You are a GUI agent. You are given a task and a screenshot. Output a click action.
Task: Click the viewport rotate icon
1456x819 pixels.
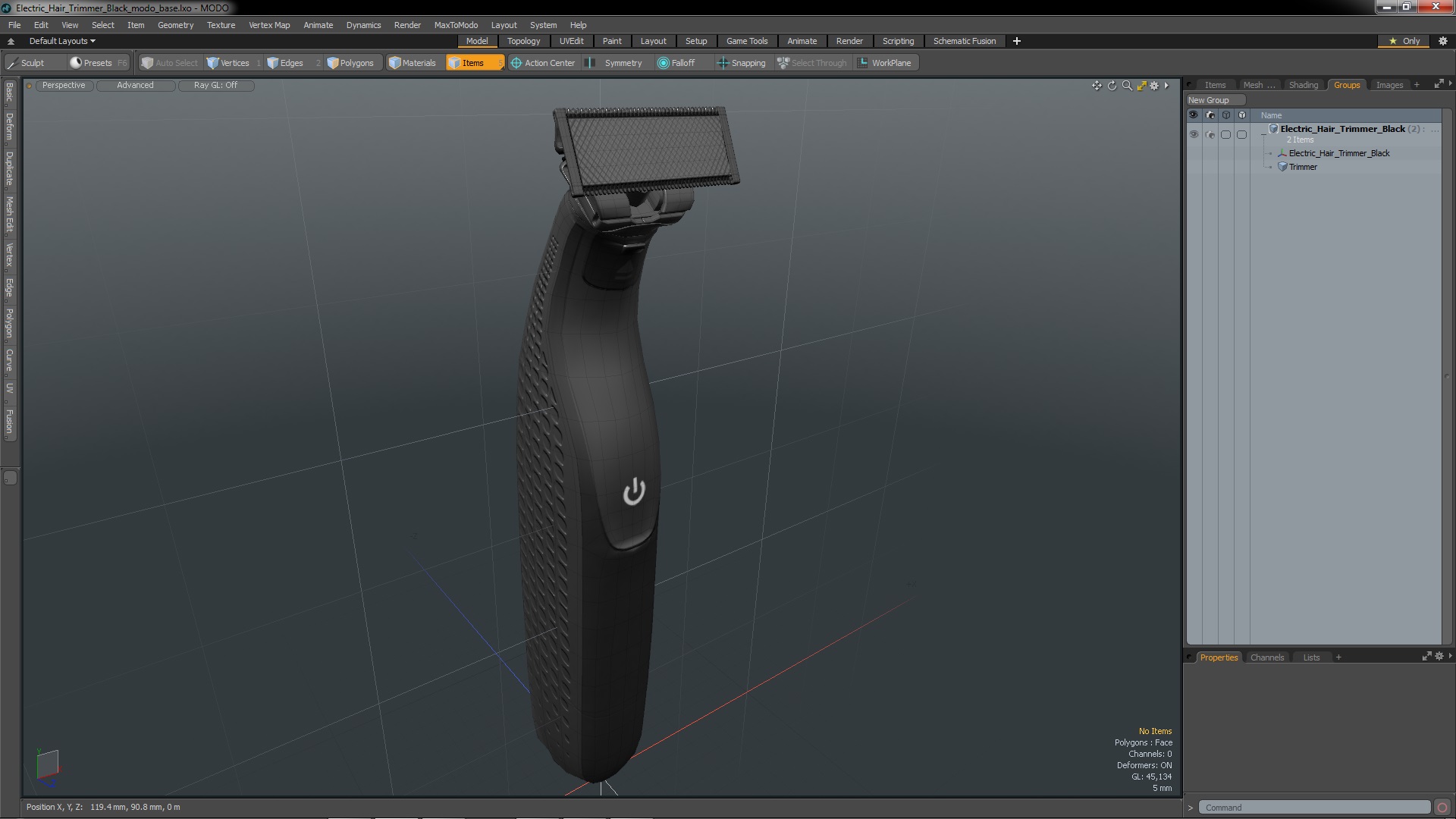pos(1112,86)
